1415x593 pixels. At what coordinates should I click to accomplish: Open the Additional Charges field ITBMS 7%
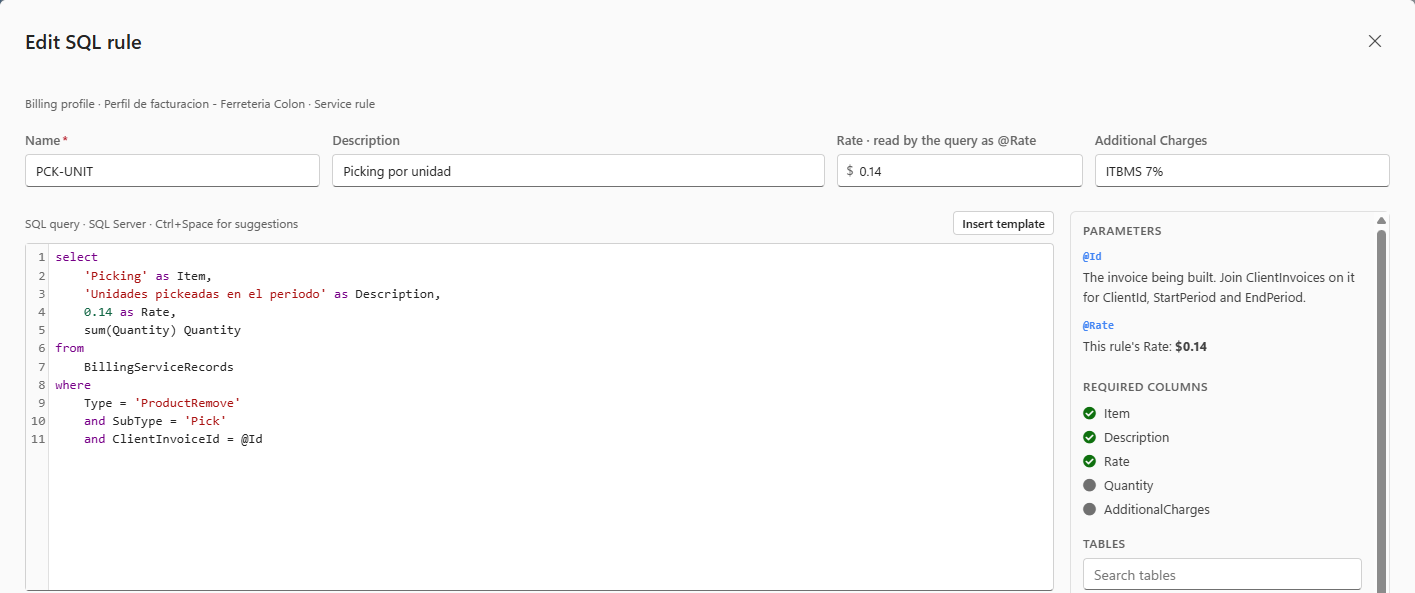tap(1242, 171)
